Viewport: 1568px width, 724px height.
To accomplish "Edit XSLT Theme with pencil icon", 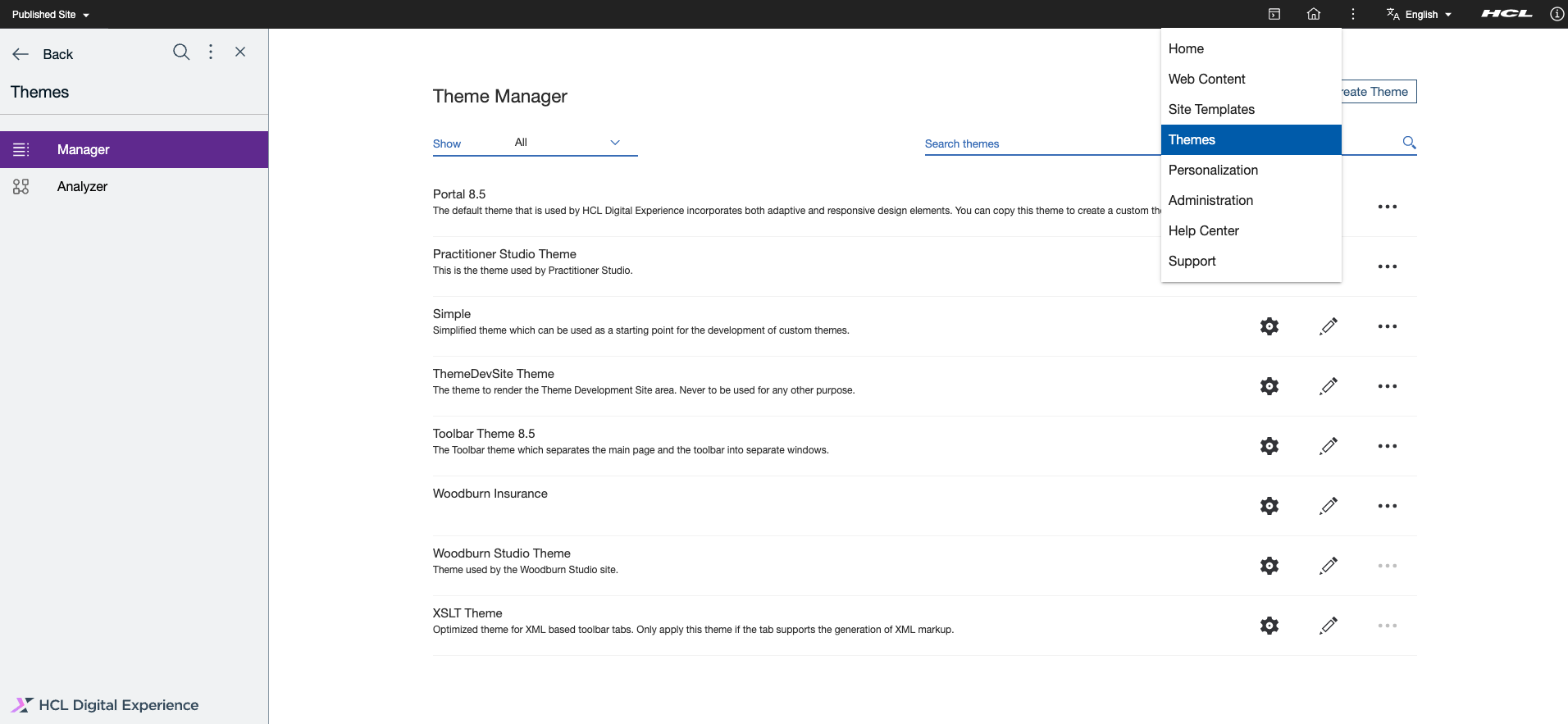I will tap(1329, 626).
